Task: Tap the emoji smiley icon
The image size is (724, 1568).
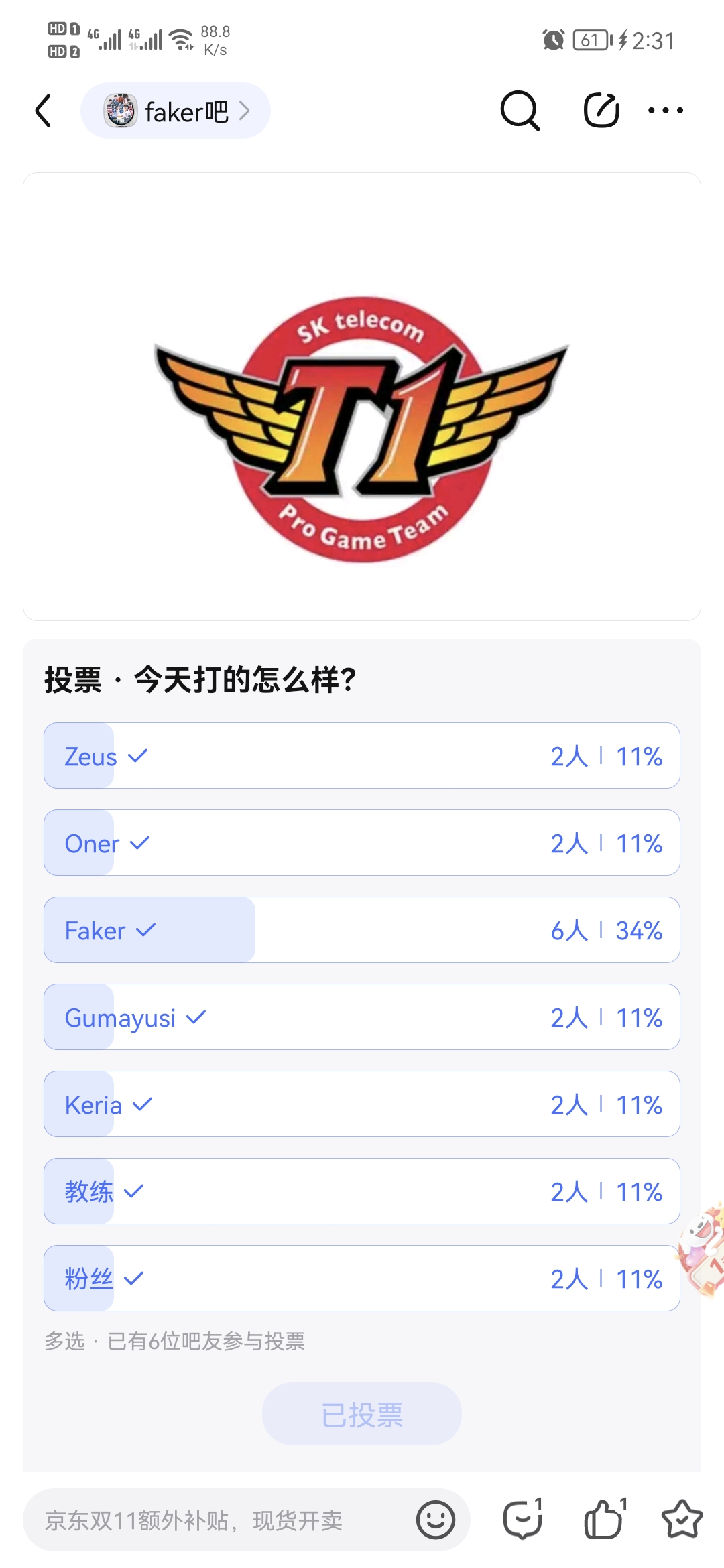Action: click(x=436, y=1520)
